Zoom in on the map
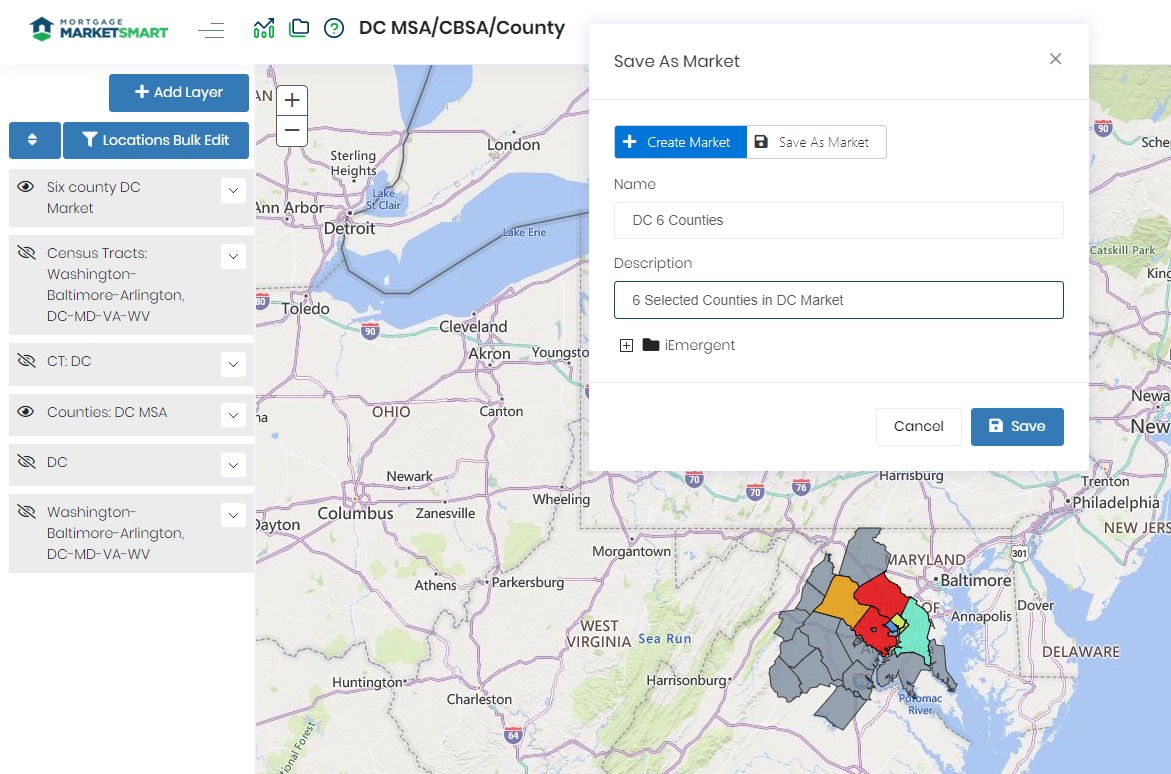 tap(292, 100)
